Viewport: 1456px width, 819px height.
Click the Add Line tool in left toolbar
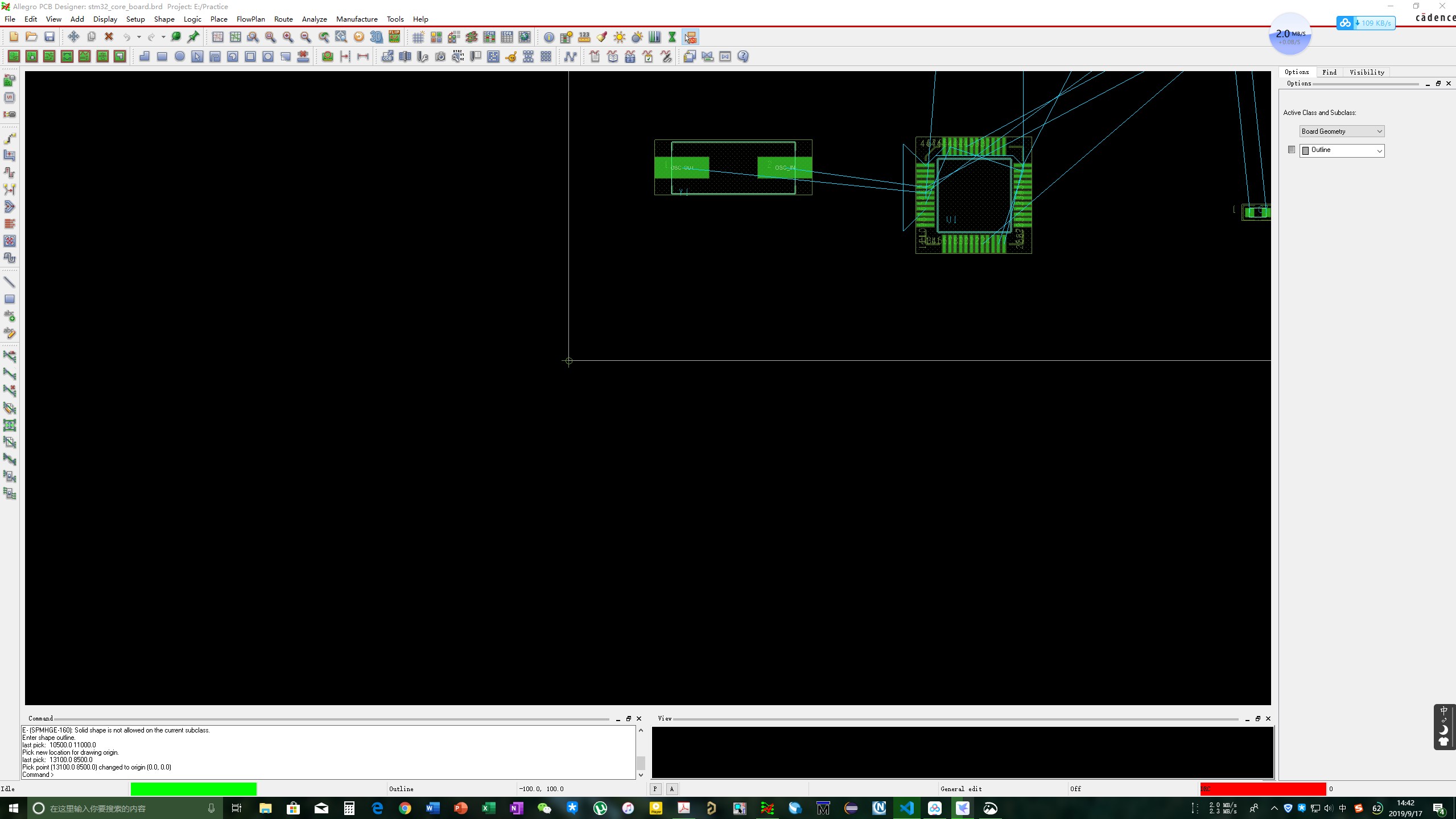coord(10,282)
